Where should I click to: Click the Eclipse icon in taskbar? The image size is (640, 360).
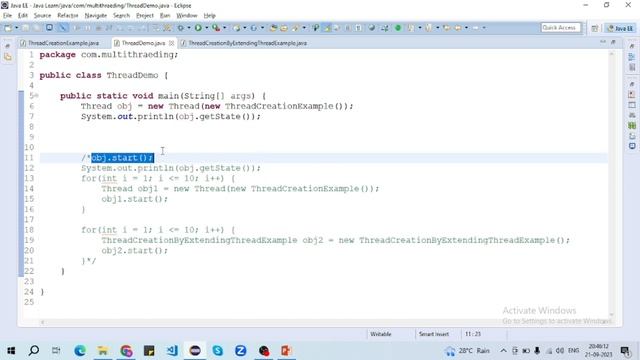pos(195,351)
